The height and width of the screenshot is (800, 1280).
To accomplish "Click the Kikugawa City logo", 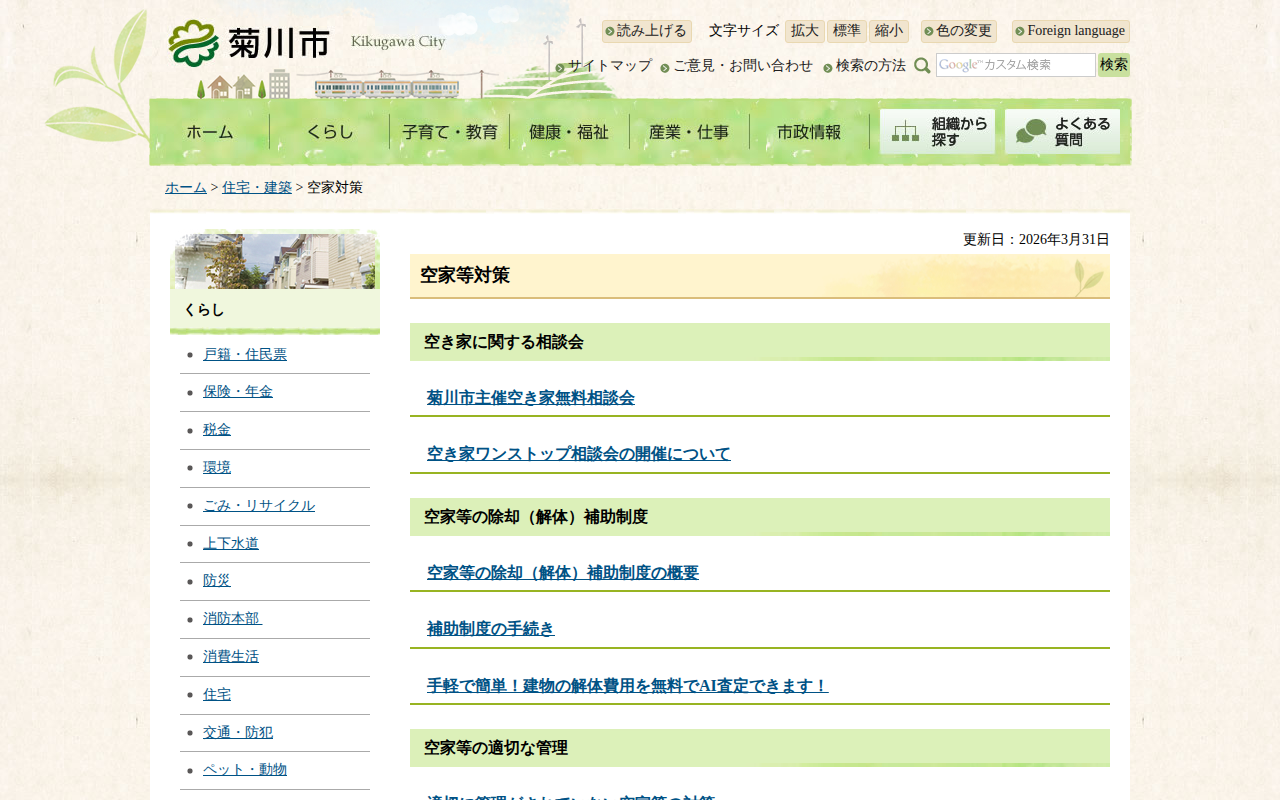I will coord(250,44).
